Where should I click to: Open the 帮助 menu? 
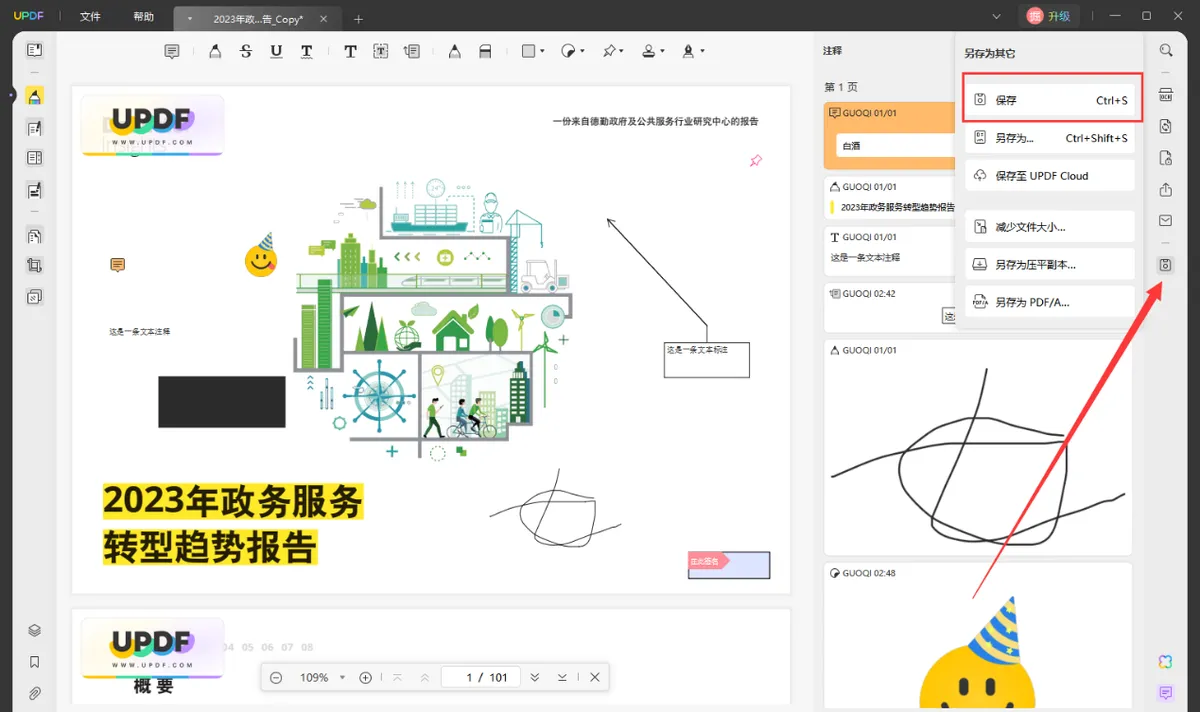point(144,17)
